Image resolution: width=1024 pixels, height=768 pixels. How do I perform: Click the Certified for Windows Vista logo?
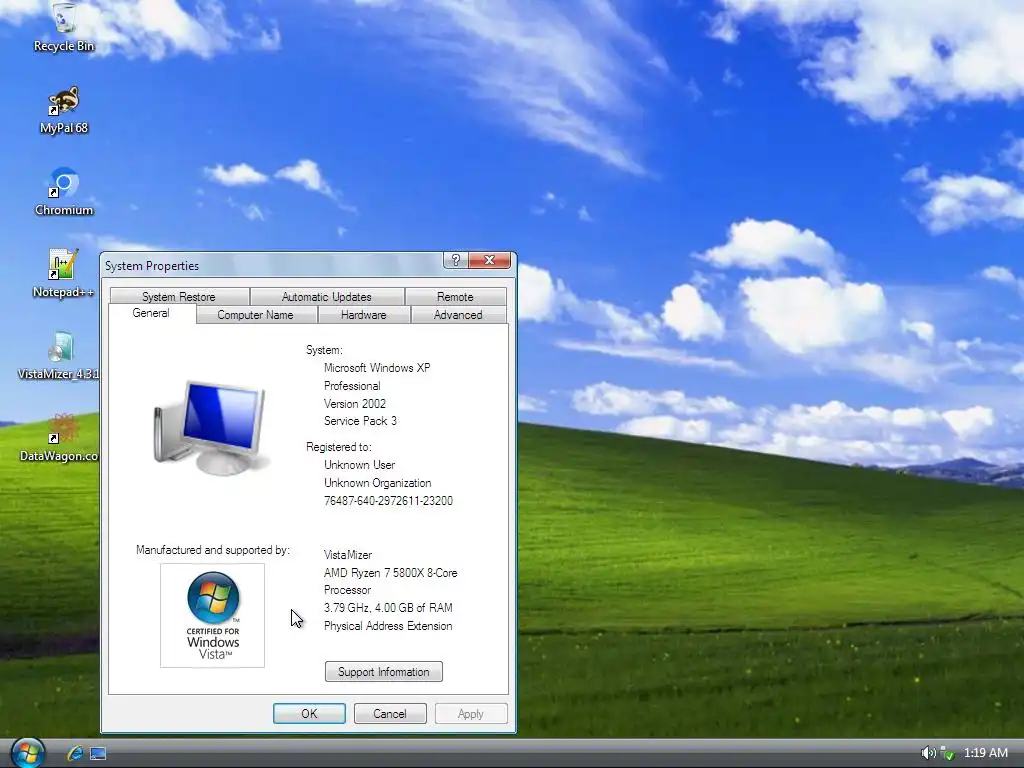tap(212, 616)
